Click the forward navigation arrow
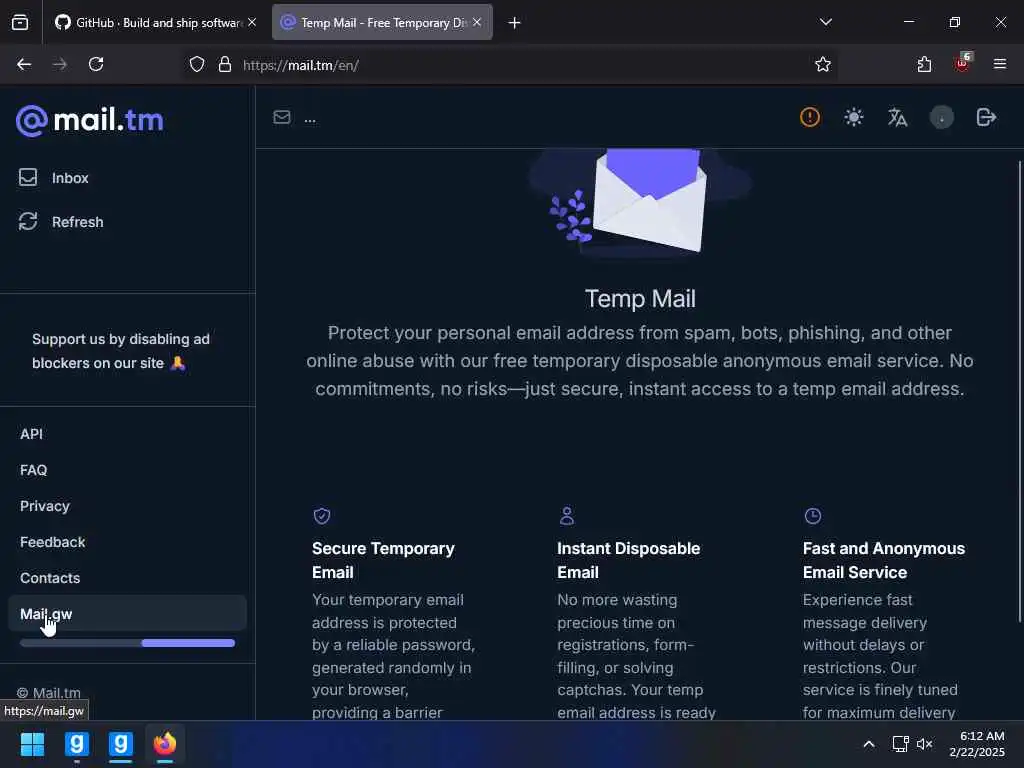This screenshot has height=768, width=1024. pos(60,65)
